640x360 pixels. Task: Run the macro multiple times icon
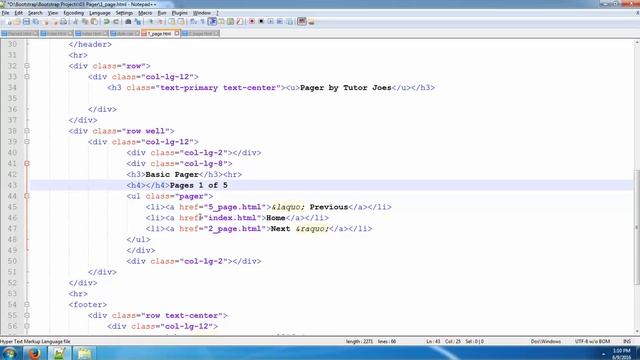point(280,22)
